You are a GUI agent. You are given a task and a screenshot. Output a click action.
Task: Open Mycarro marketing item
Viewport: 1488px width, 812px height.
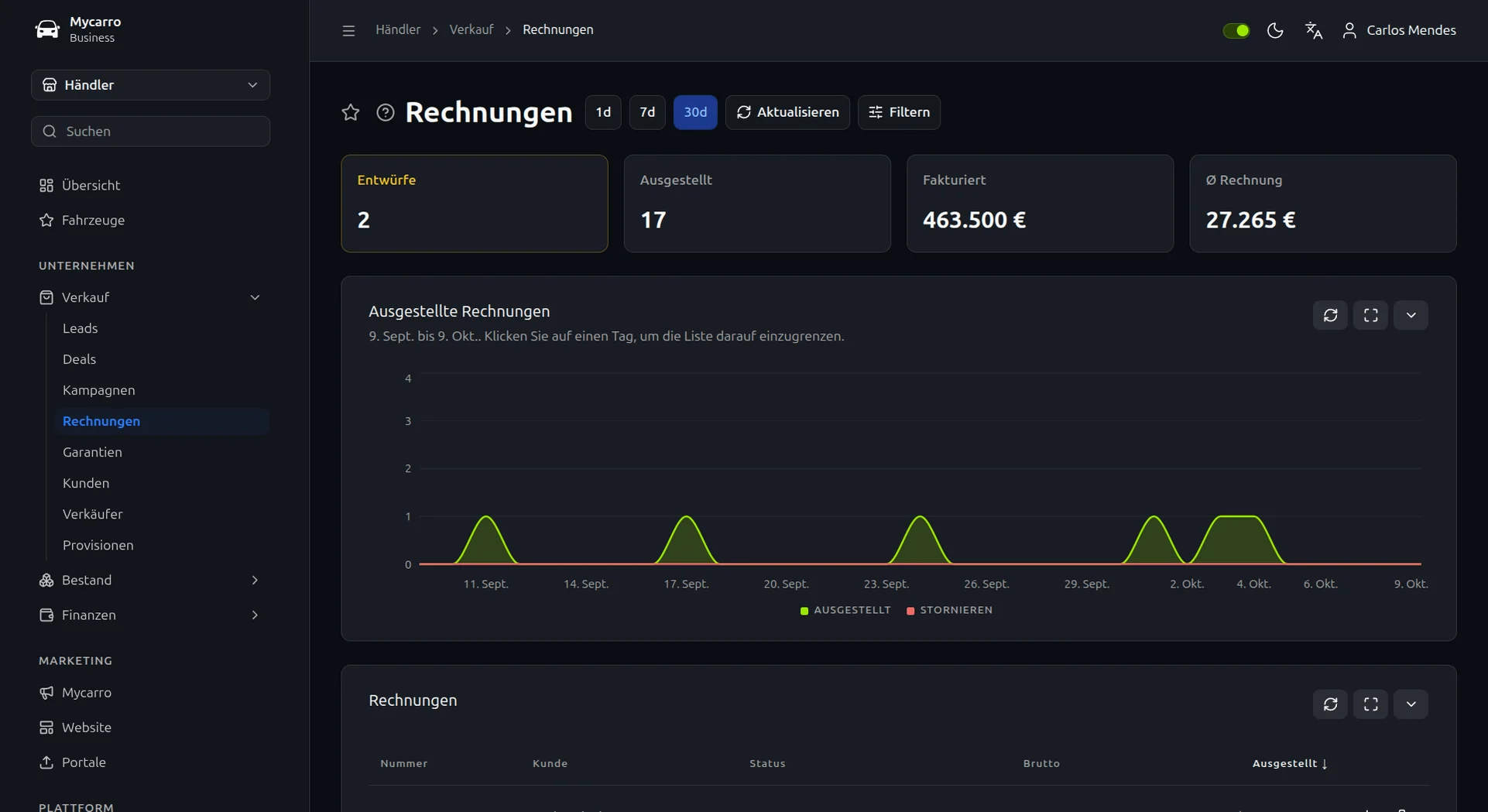point(150,692)
